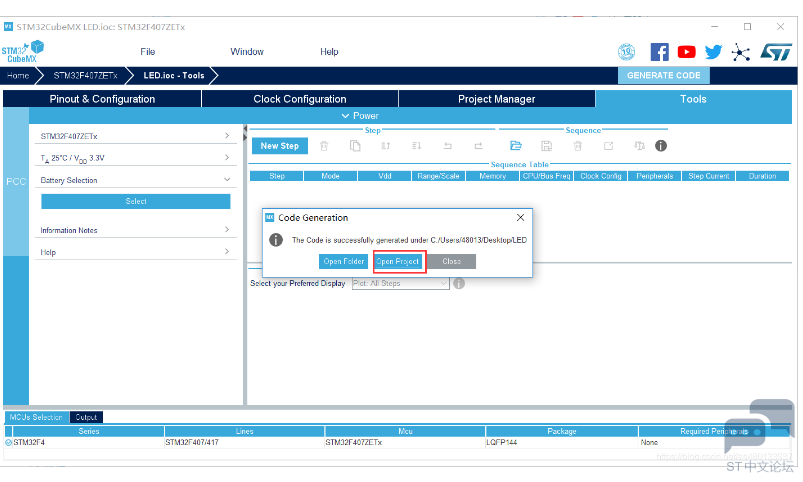
Task: Click the Open Folder button
Action: pyautogui.click(x=344, y=261)
